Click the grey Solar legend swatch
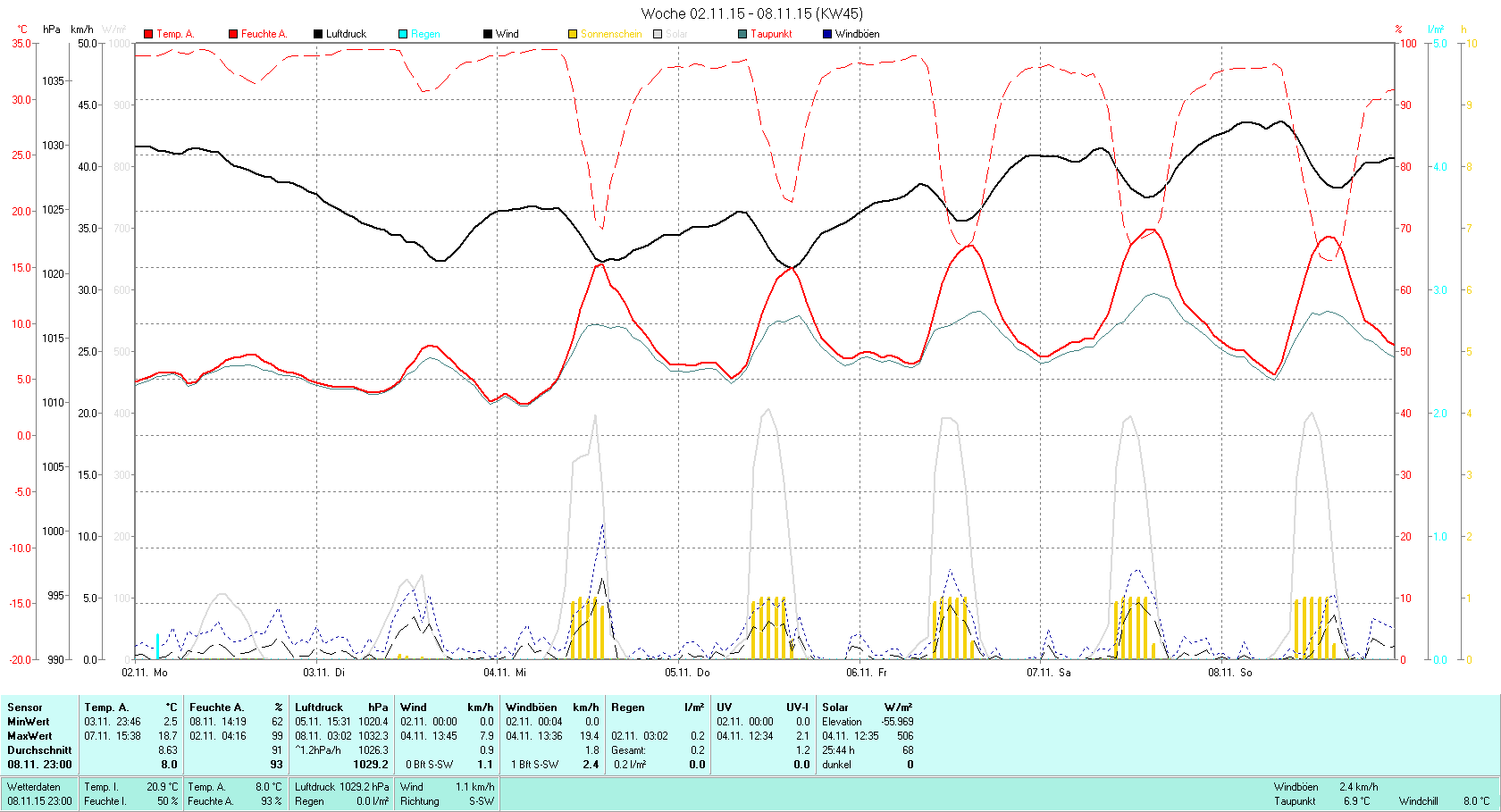This screenshot has height=812, width=1501. coord(658,34)
